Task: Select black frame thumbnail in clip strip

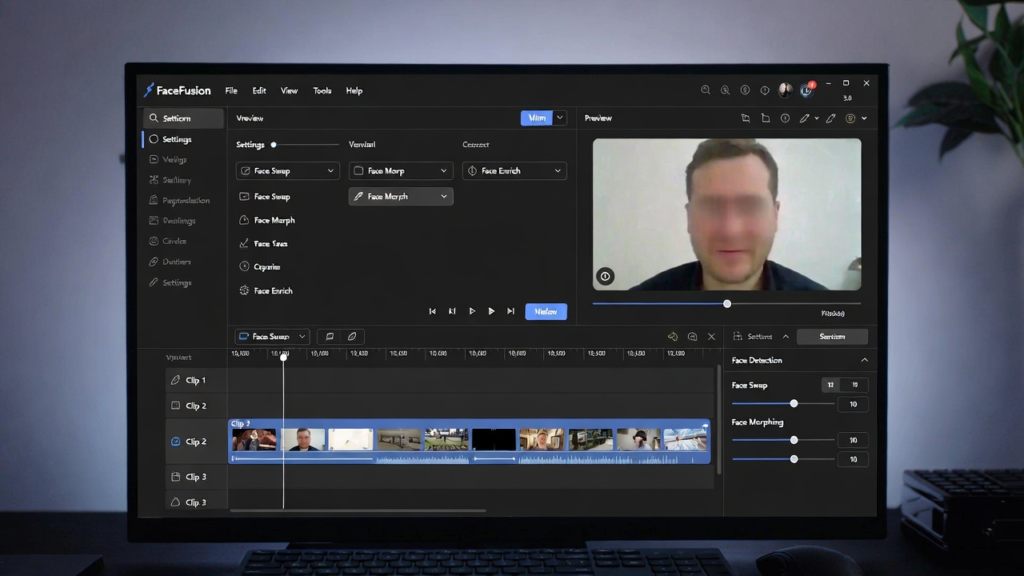Action: pyautogui.click(x=494, y=440)
